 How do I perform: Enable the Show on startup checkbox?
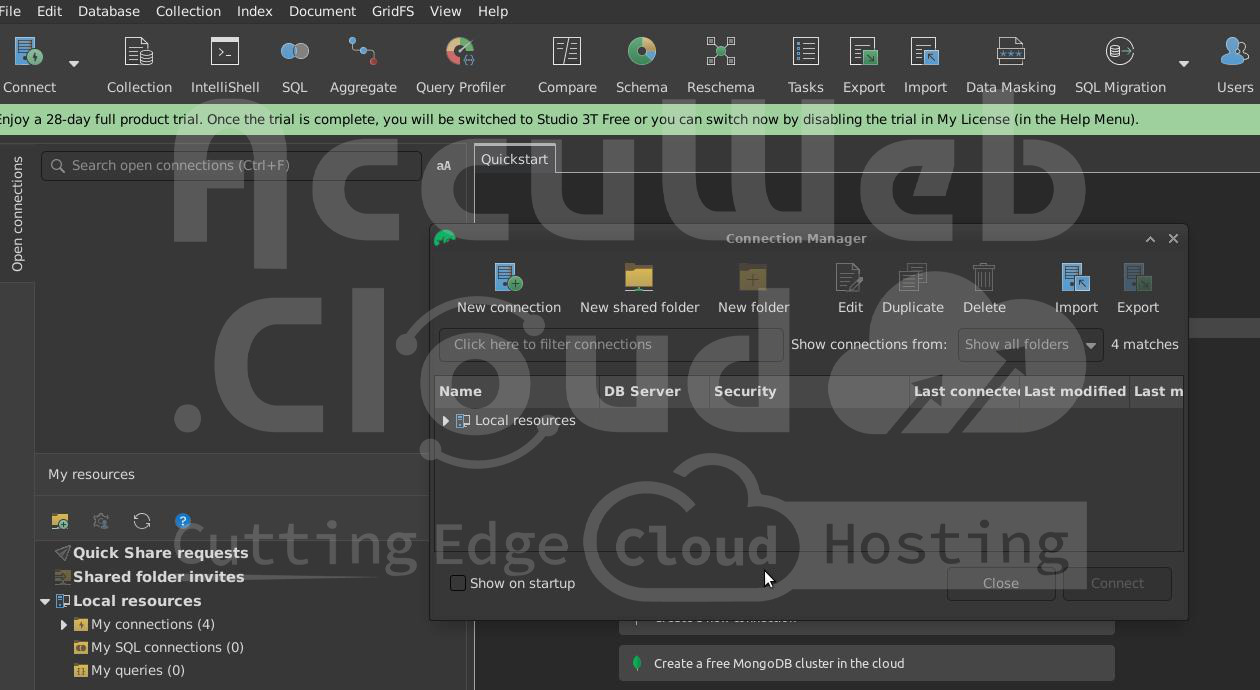[458, 583]
